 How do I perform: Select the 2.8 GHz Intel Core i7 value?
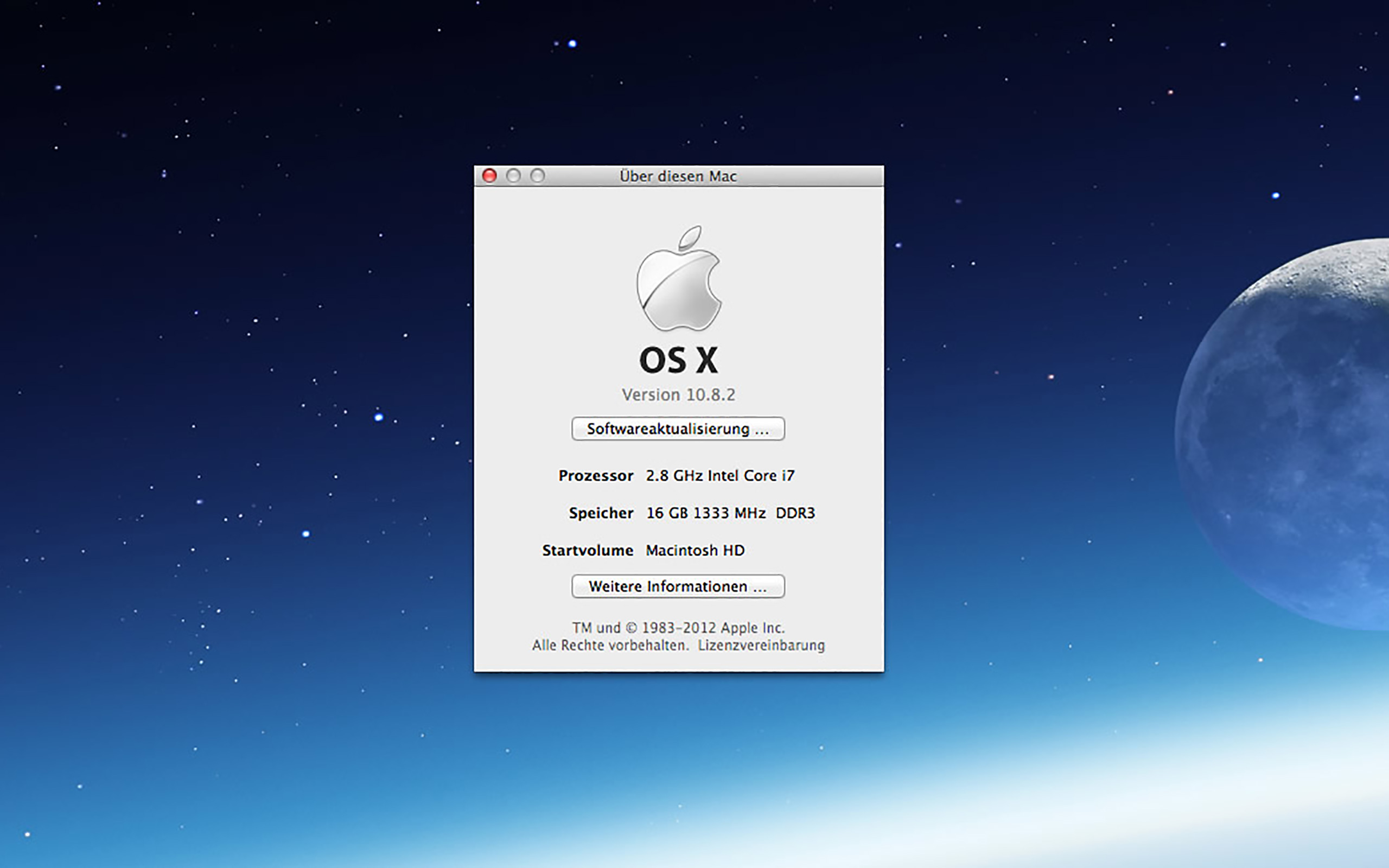pyautogui.click(x=721, y=475)
